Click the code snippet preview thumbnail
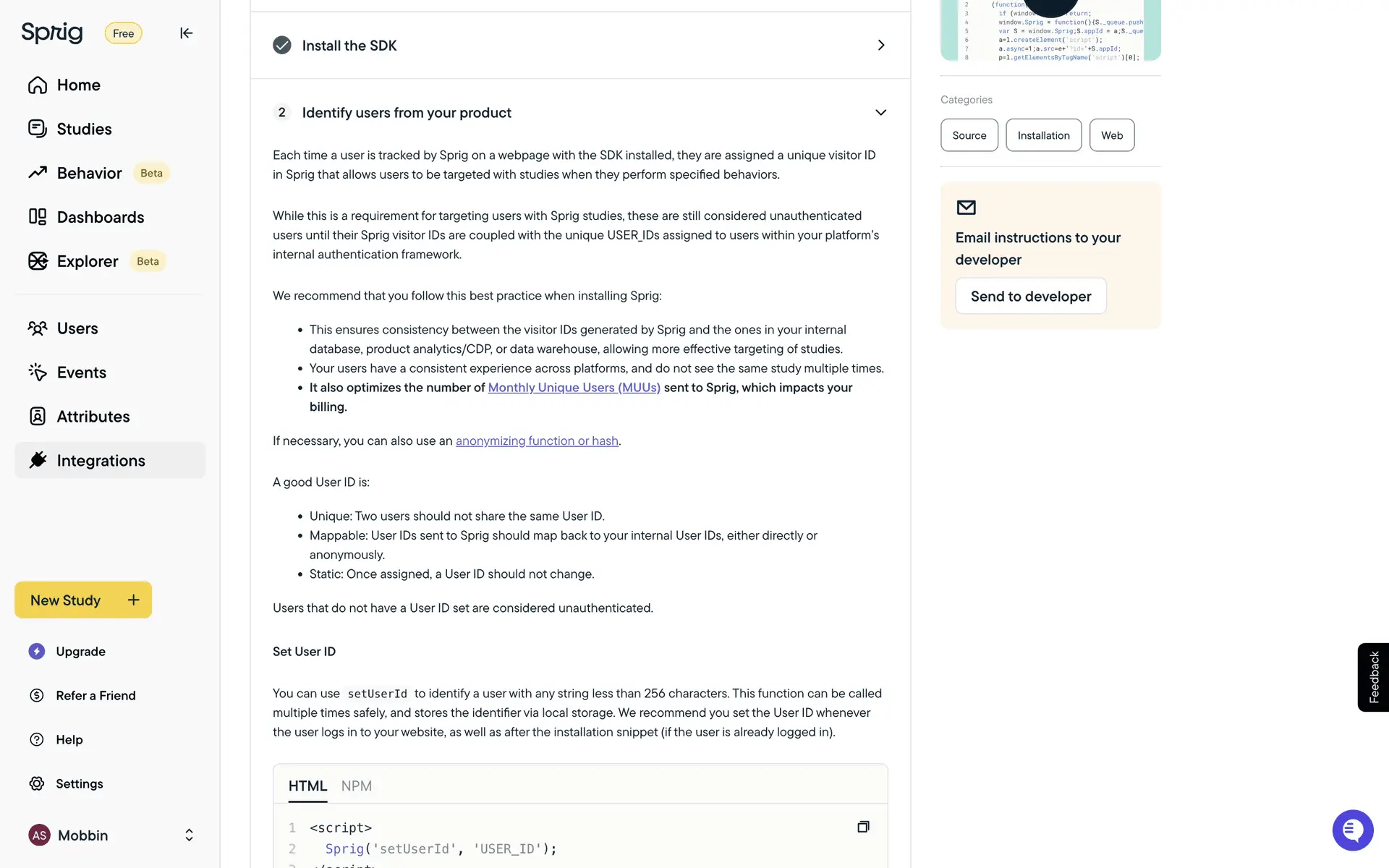This screenshot has height=868, width=1389. coord(1050,30)
